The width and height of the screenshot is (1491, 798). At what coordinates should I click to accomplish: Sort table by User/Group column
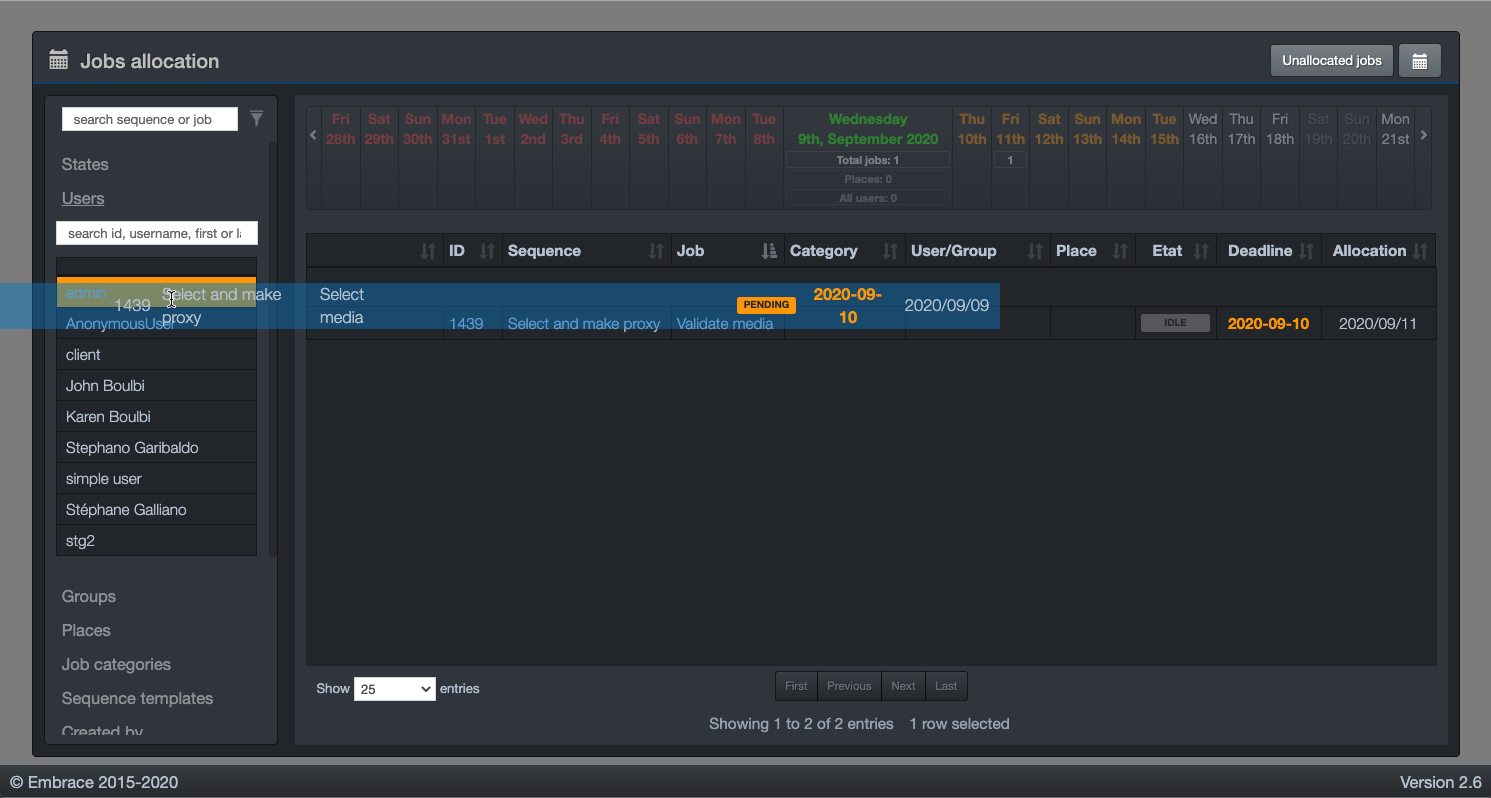pyautogui.click(x=976, y=251)
